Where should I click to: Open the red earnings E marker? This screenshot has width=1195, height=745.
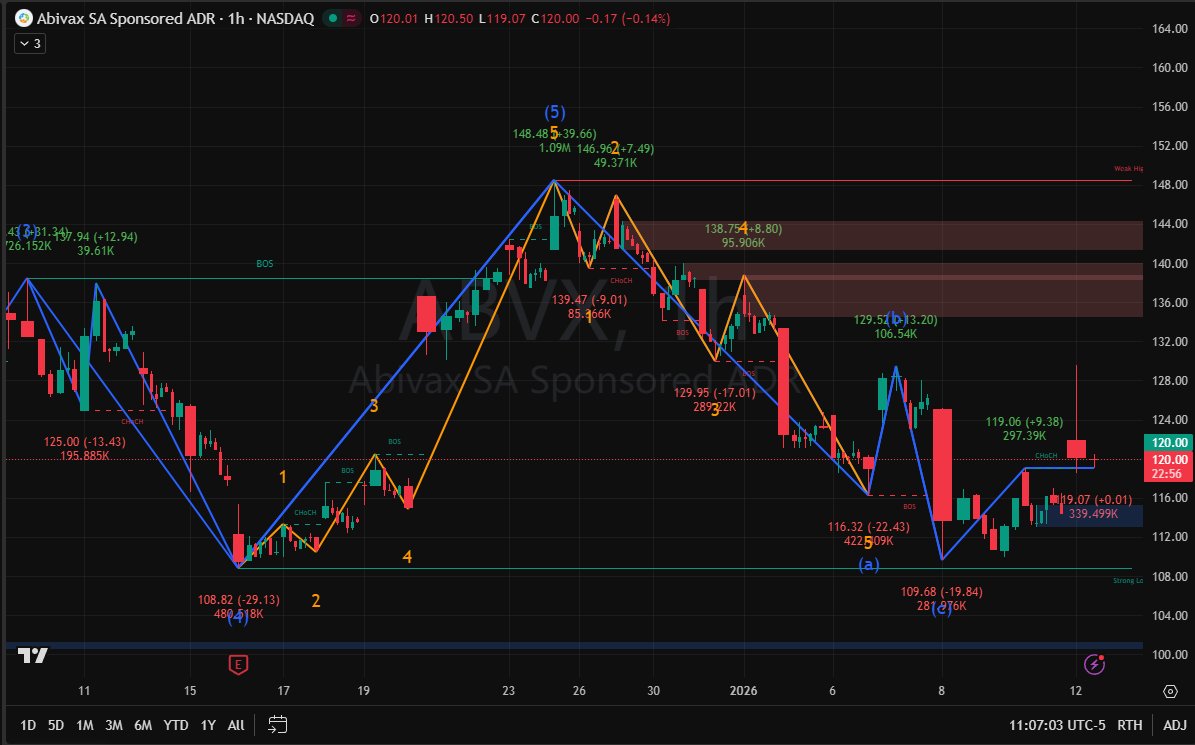[239, 665]
